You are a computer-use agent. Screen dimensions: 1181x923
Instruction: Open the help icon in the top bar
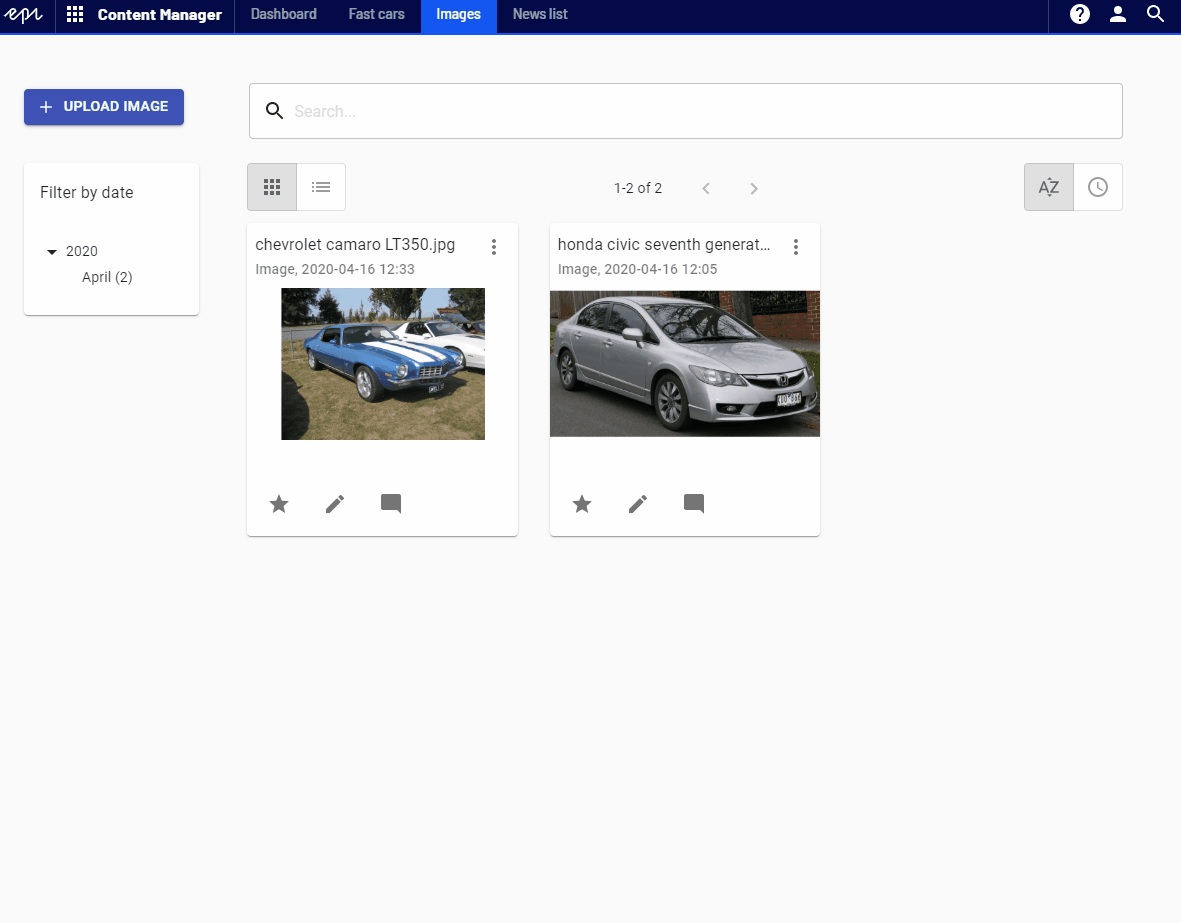coord(1079,15)
